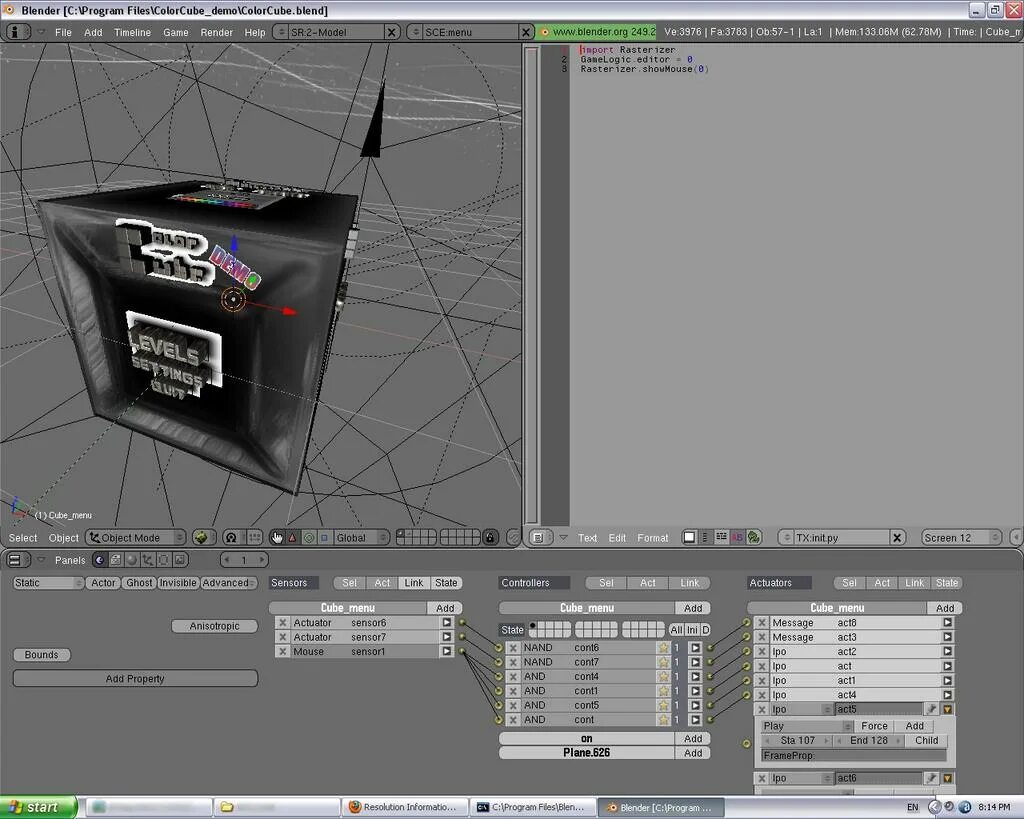Click the End 128 end frame field
1024x819 pixels.
[x=869, y=740]
